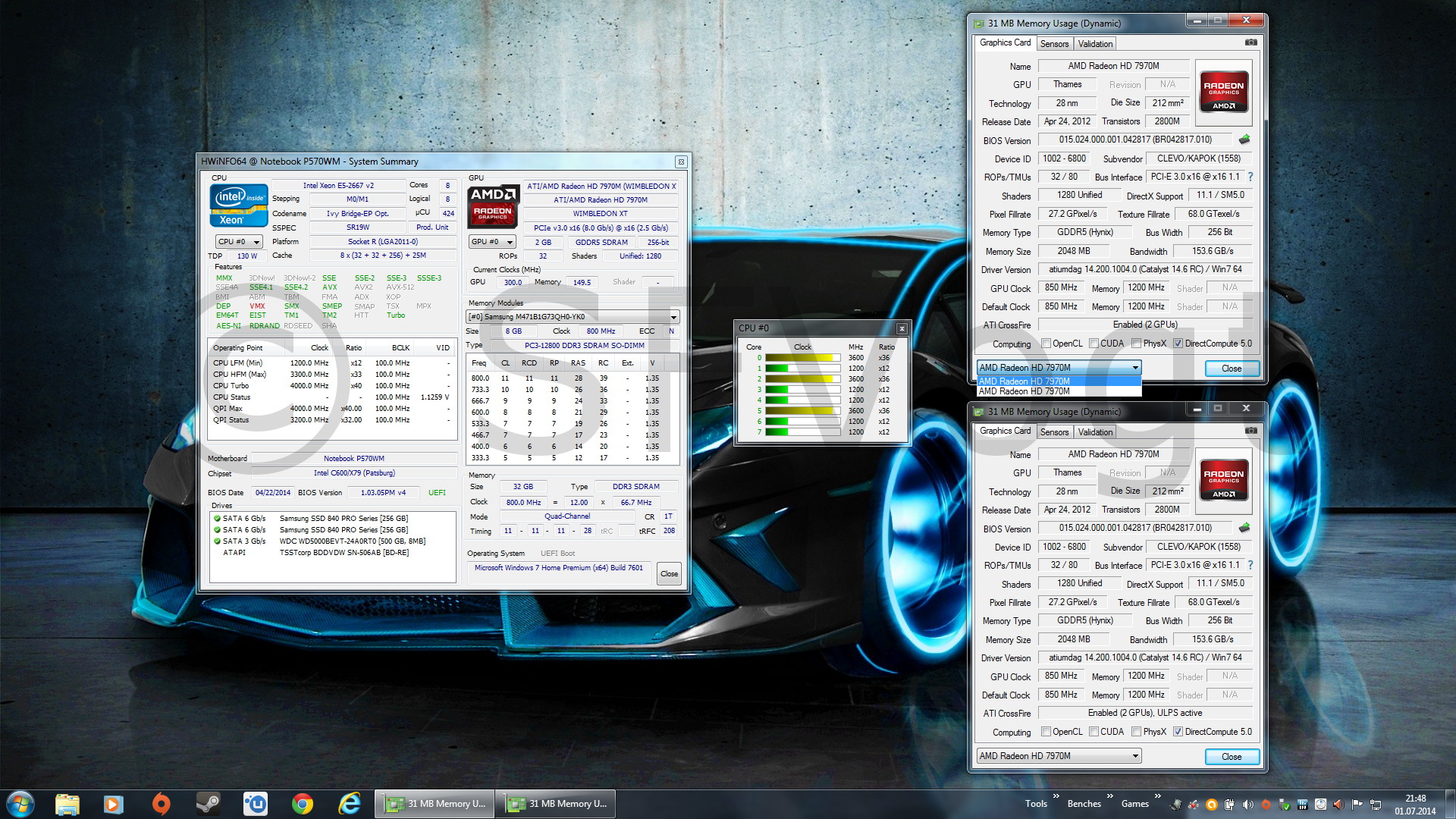Click Close button in upper GPU-Z window
1456x819 pixels.
pyautogui.click(x=1232, y=369)
